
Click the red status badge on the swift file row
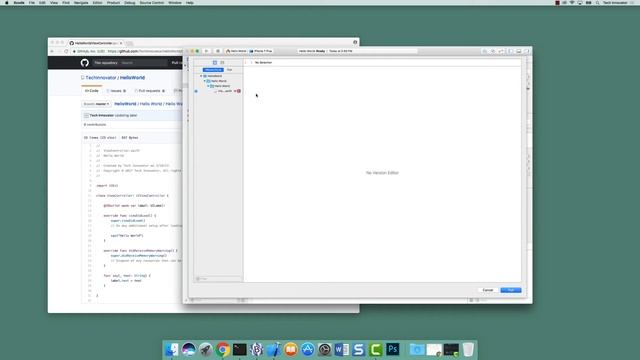pos(239,91)
